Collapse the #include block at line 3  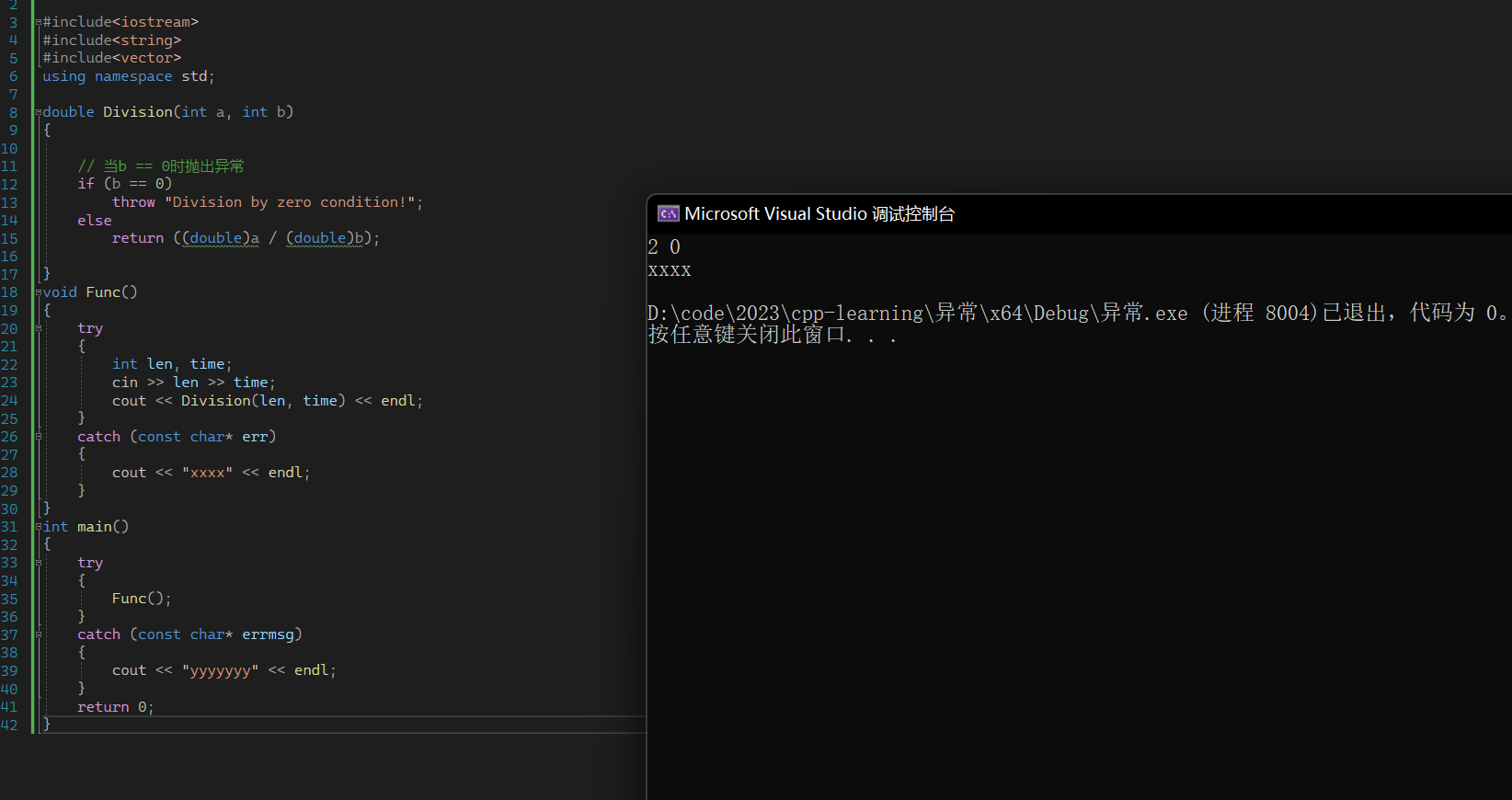coord(39,21)
